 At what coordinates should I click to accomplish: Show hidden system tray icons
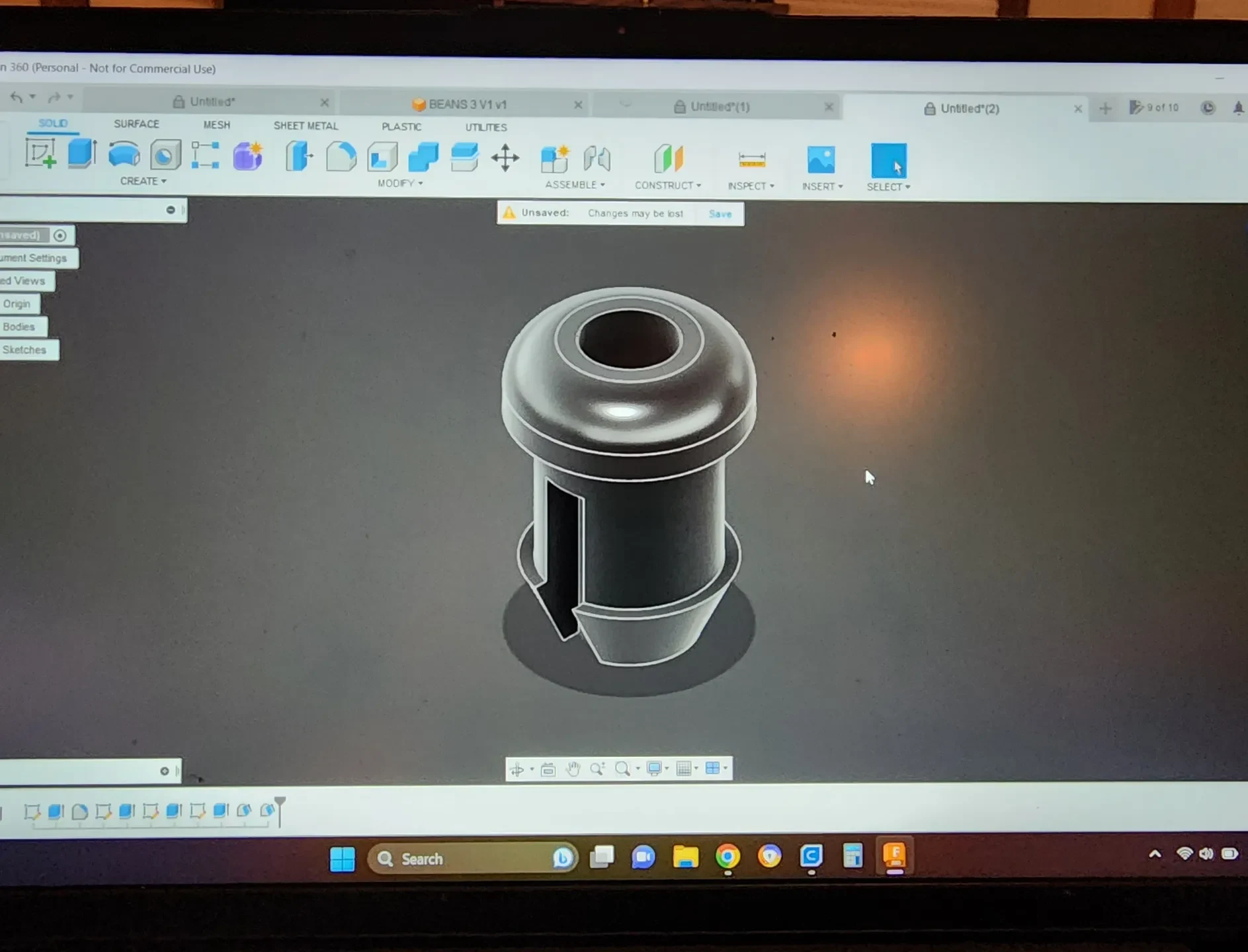(1155, 853)
